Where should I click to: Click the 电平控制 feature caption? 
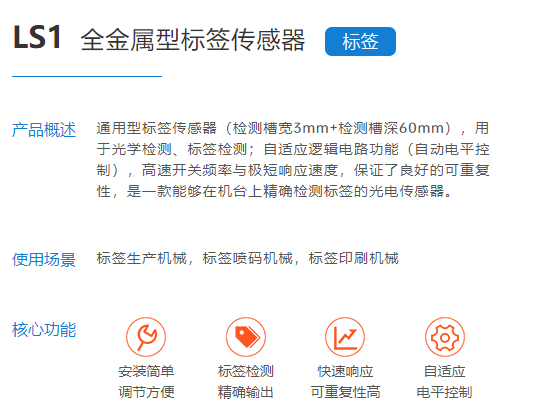click(x=445, y=392)
